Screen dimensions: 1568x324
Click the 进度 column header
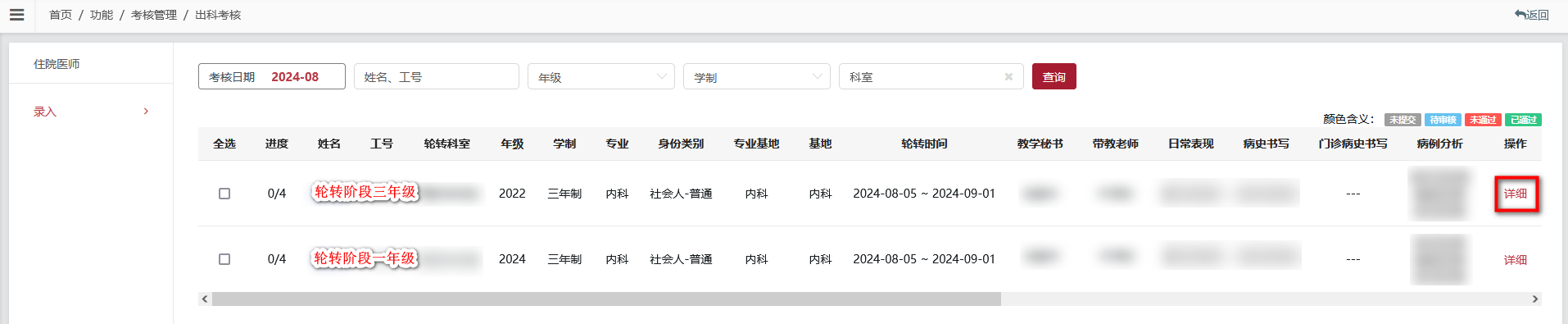pos(277,144)
